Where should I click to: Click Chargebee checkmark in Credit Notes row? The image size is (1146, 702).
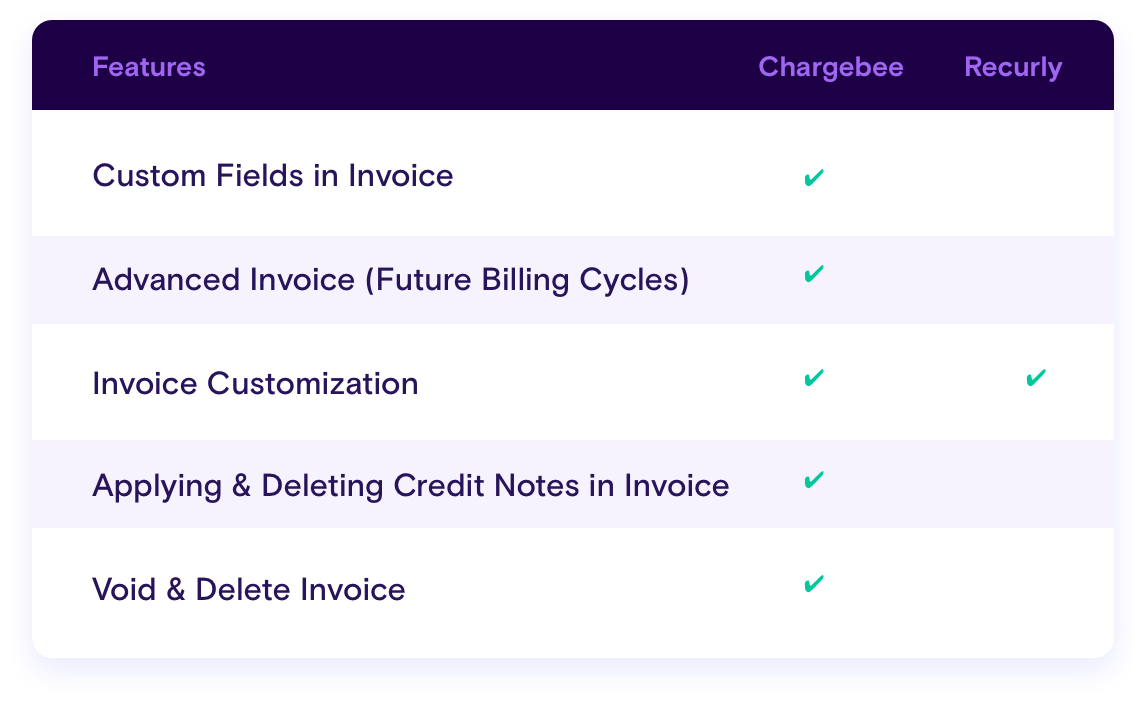coord(814,481)
